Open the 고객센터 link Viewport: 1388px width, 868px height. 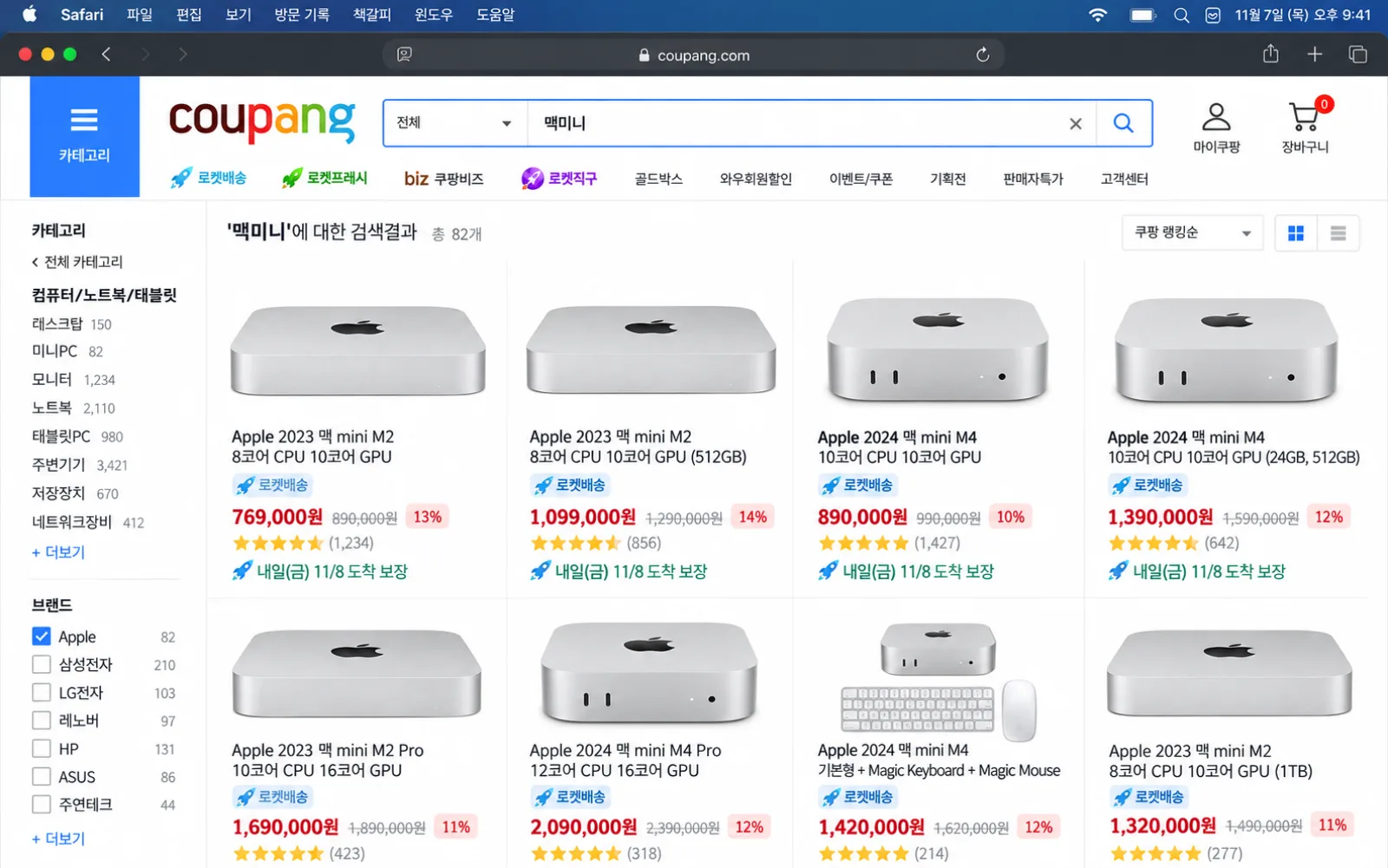(x=1124, y=179)
